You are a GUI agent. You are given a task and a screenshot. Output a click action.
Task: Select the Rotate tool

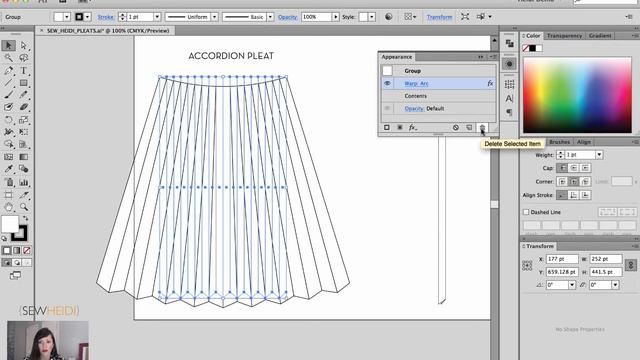[x=9, y=120]
